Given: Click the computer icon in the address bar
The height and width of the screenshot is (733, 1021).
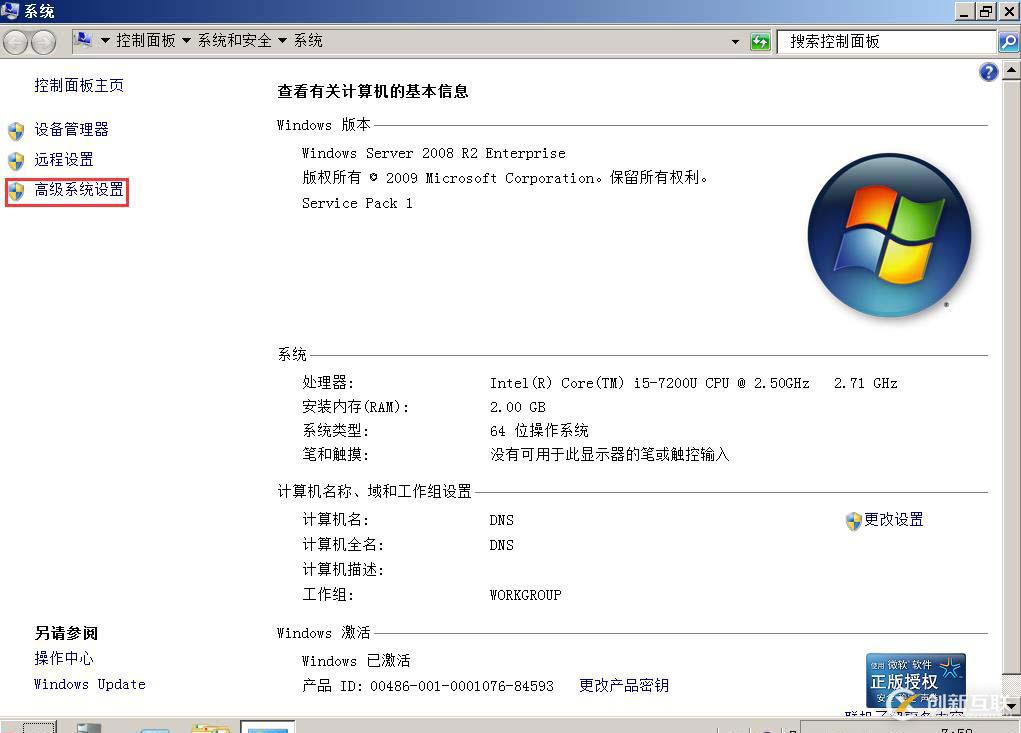Looking at the screenshot, I should pyautogui.click(x=83, y=40).
